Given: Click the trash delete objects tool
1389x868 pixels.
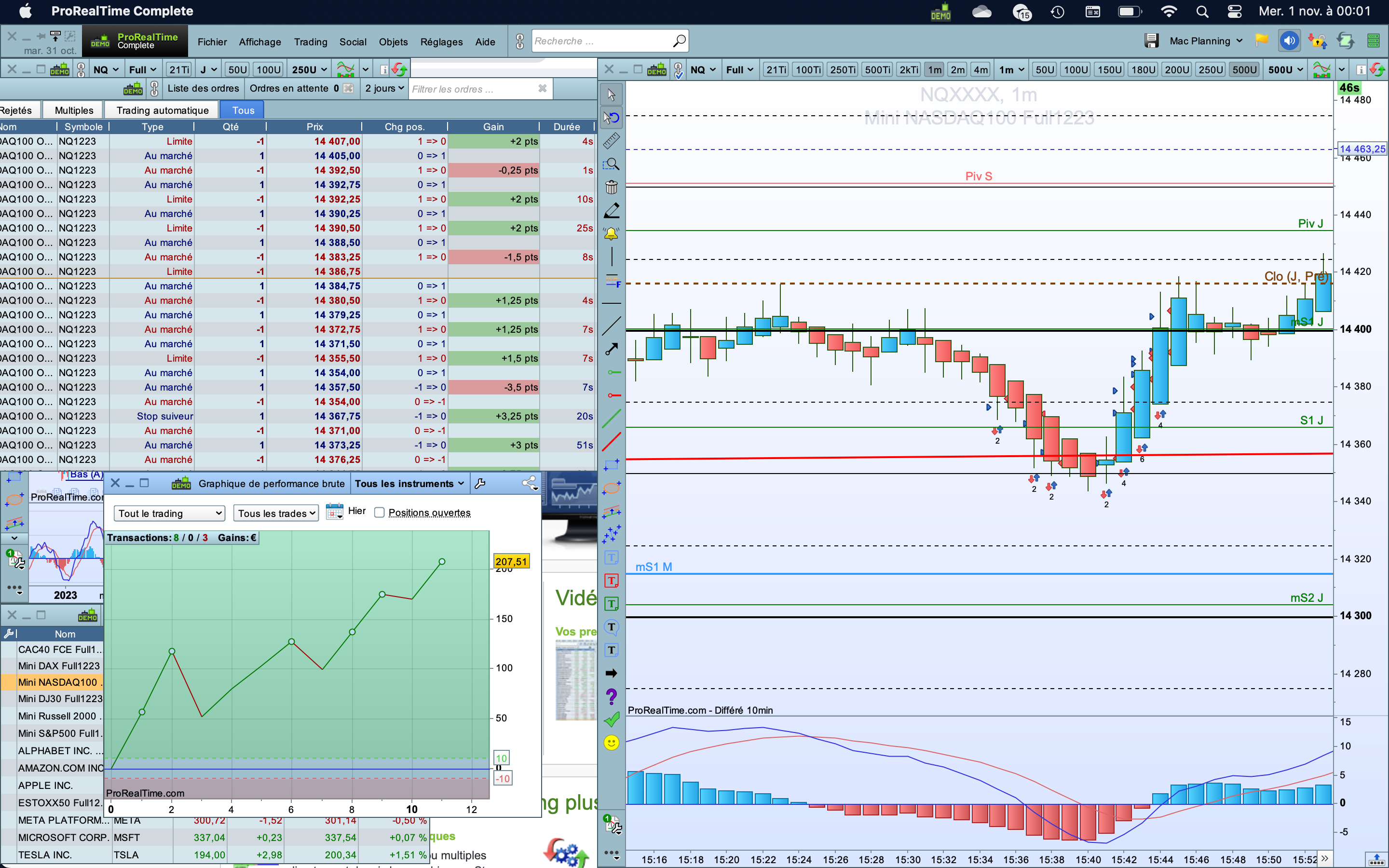Looking at the screenshot, I should tap(611, 187).
